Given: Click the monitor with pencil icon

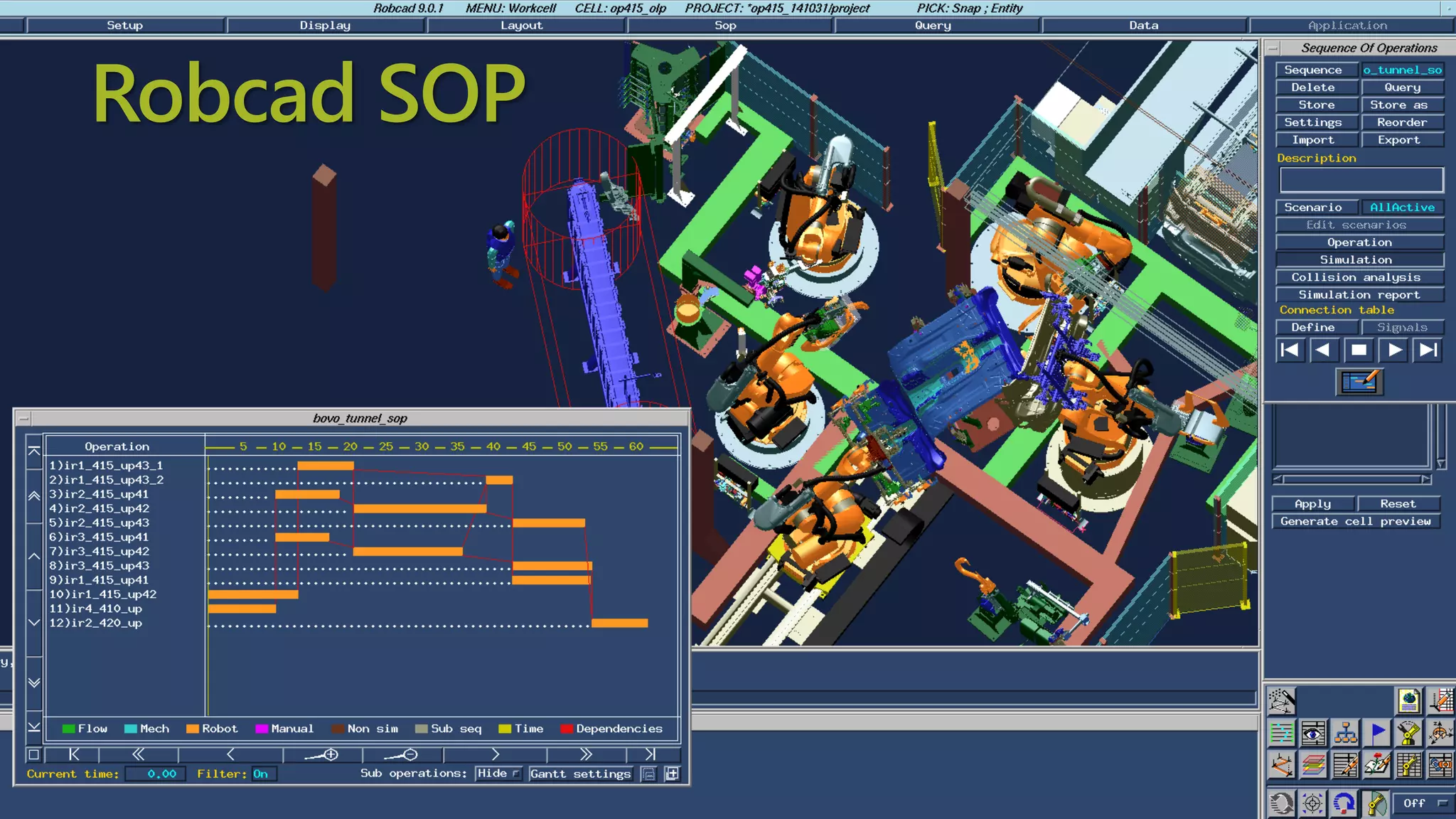Looking at the screenshot, I should (1359, 382).
